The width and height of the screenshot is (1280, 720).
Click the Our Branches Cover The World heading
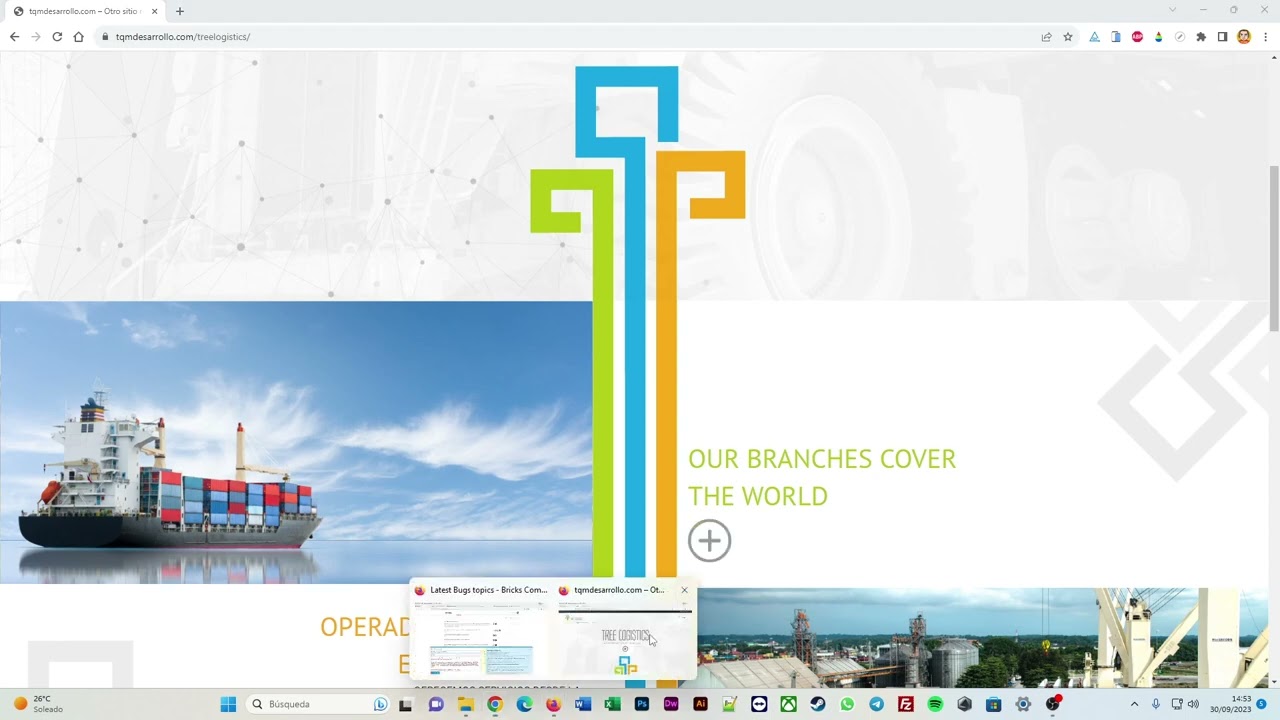point(822,477)
